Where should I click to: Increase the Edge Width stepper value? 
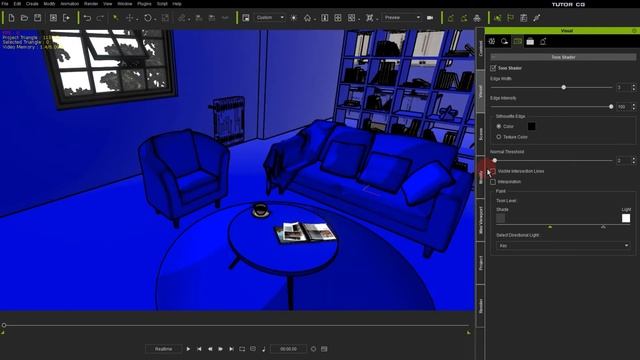coord(633,86)
